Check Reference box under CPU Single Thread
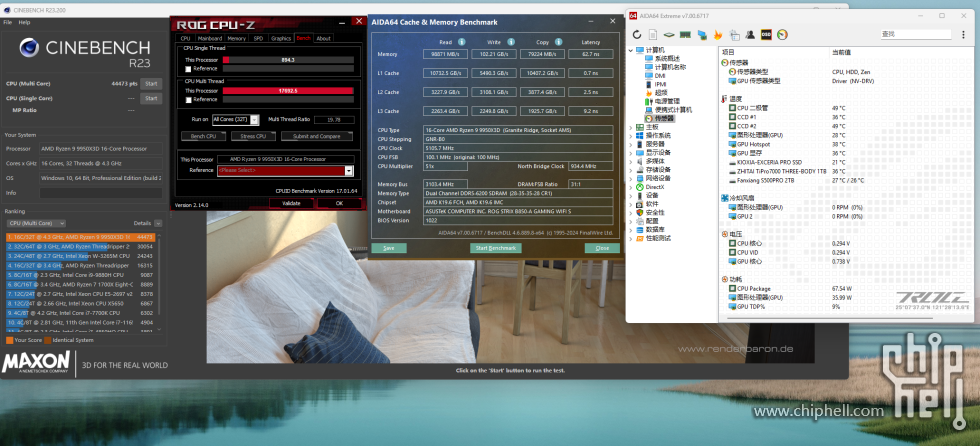This screenshot has height=446, width=980. (188, 69)
